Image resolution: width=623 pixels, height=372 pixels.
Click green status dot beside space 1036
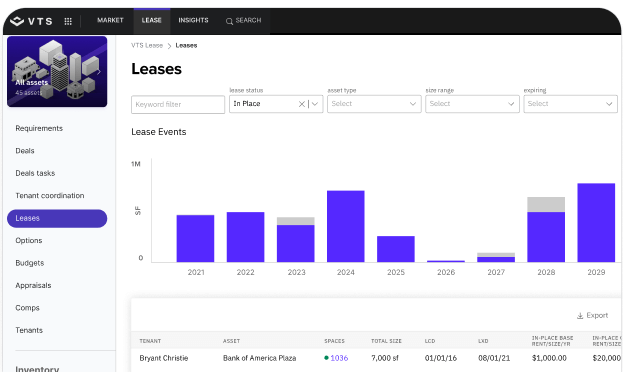click(326, 358)
